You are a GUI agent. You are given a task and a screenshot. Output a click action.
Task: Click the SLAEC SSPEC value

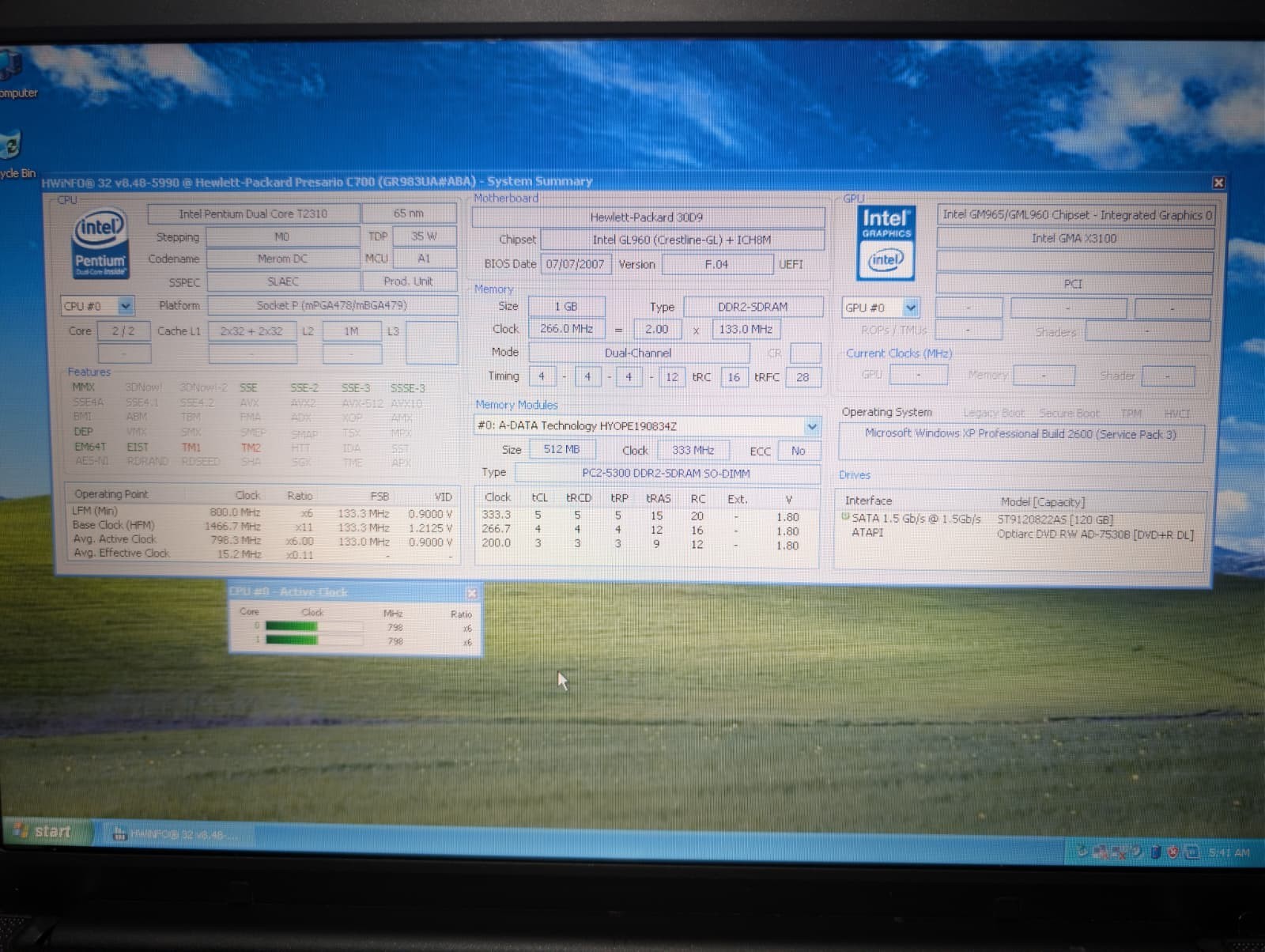(x=282, y=281)
